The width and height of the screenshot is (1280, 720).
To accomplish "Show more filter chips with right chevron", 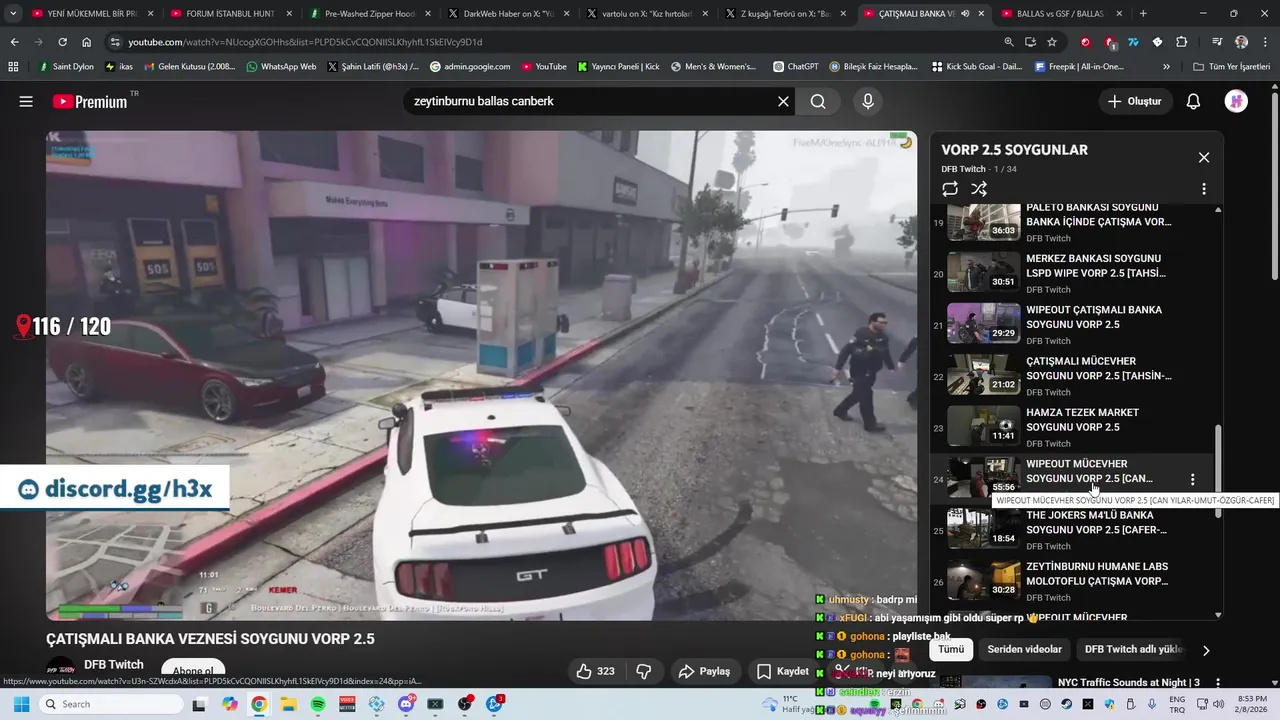I will (1206, 650).
